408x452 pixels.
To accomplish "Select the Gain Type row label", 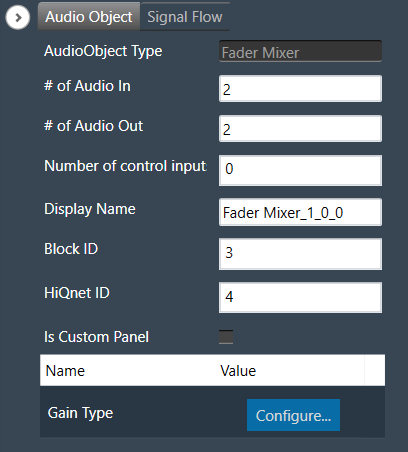I will pyautogui.click(x=80, y=413).
